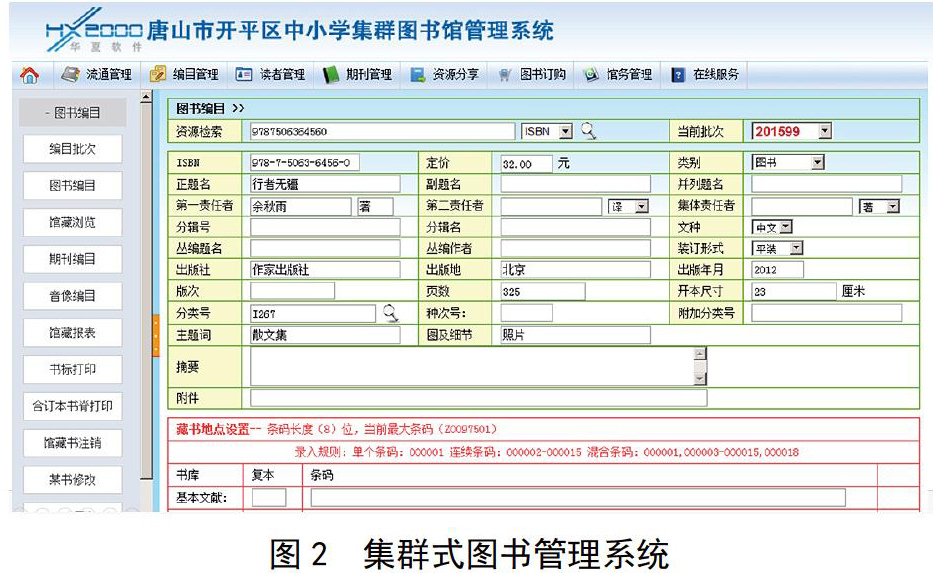The width and height of the screenshot is (933, 573).
Task: Open 馆藏报表 from the sidebar
Action: [x=73, y=333]
